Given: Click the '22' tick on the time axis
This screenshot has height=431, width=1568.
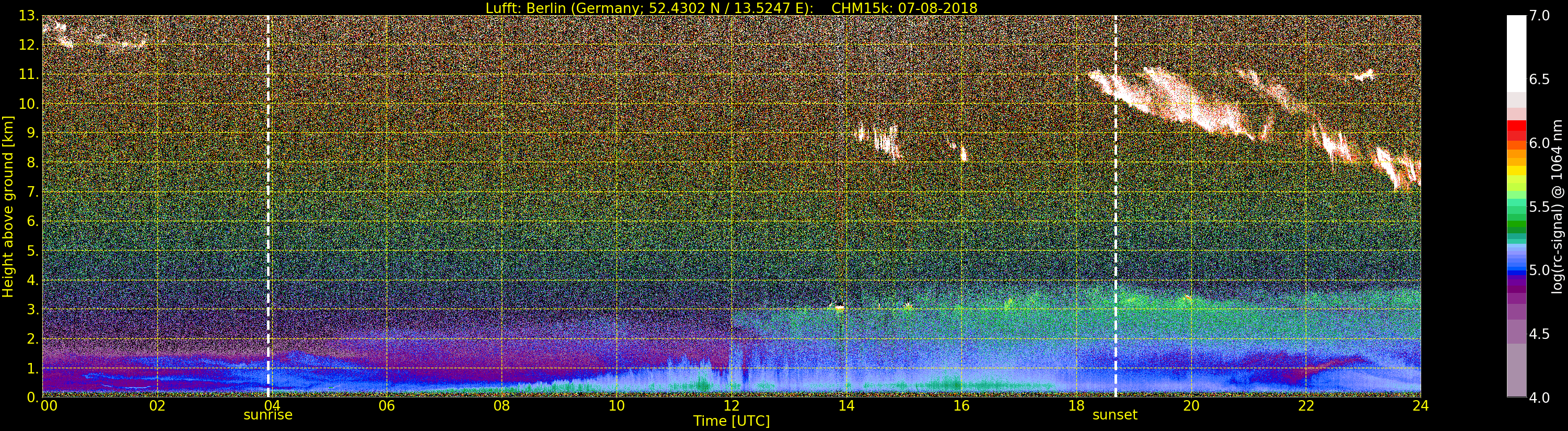Looking at the screenshot, I should (x=1306, y=406).
